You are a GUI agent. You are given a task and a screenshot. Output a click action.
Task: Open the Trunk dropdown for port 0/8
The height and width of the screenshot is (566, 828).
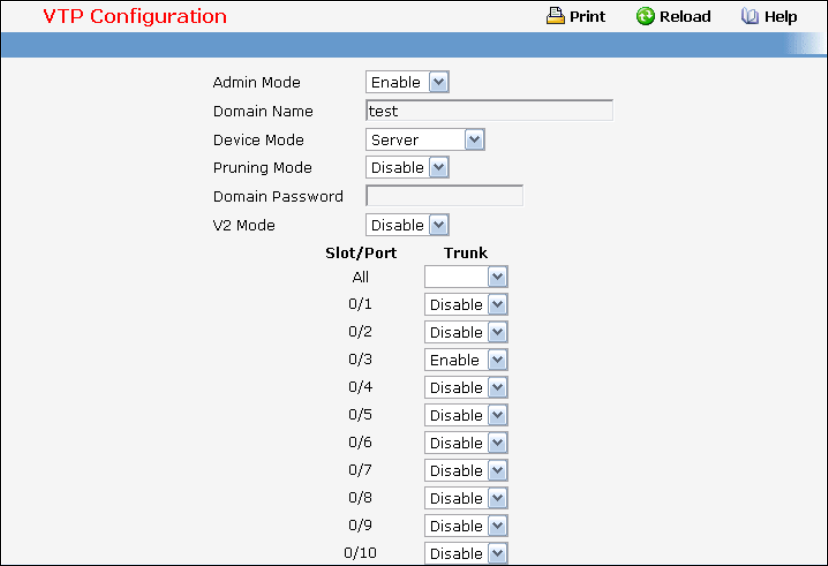(x=466, y=498)
